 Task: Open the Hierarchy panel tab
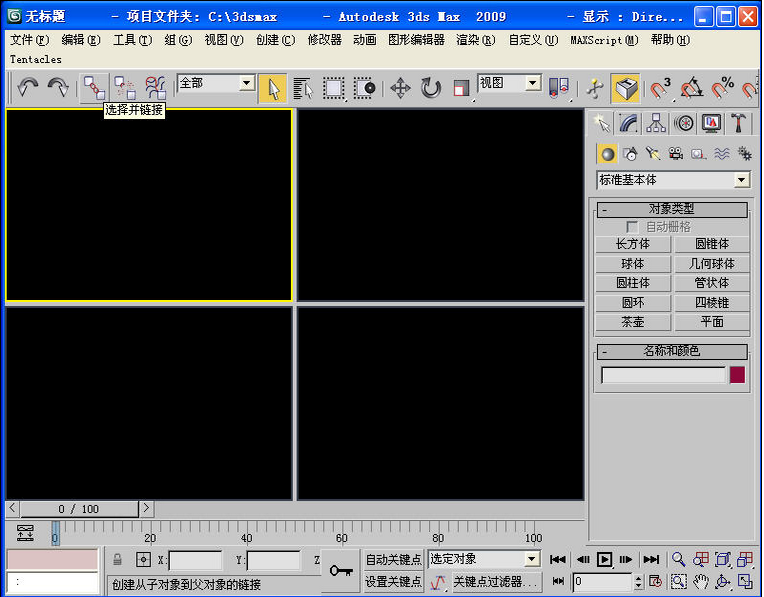[656, 123]
